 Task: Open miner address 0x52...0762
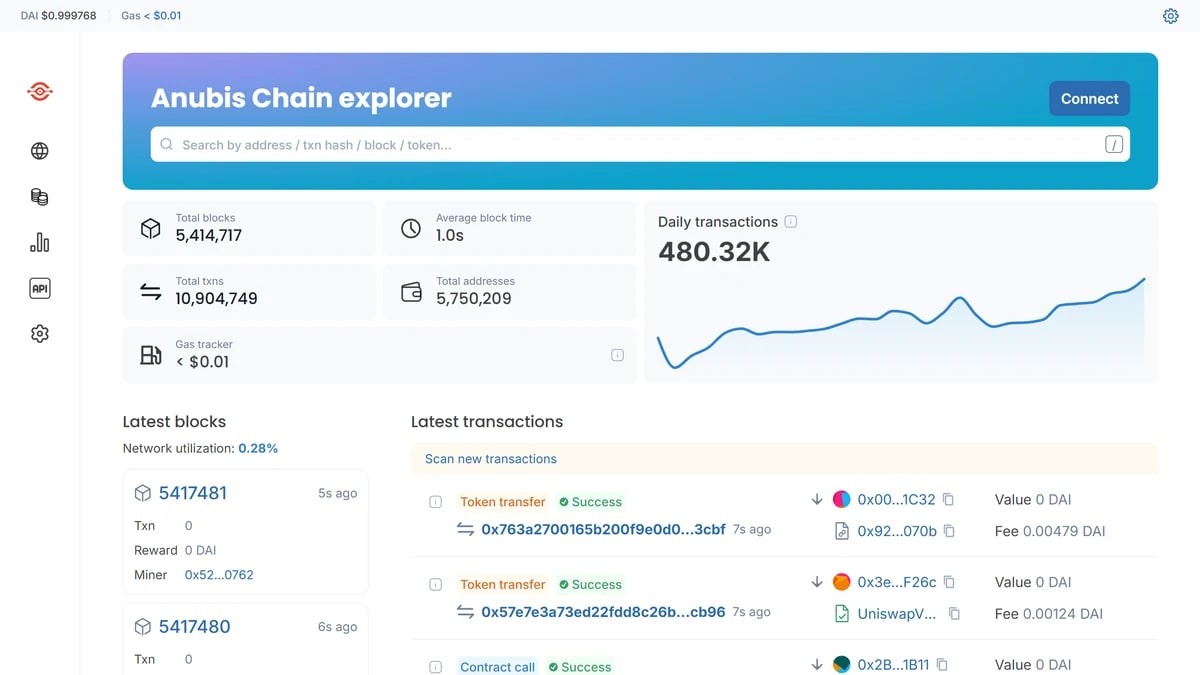(x=219, y=575)
